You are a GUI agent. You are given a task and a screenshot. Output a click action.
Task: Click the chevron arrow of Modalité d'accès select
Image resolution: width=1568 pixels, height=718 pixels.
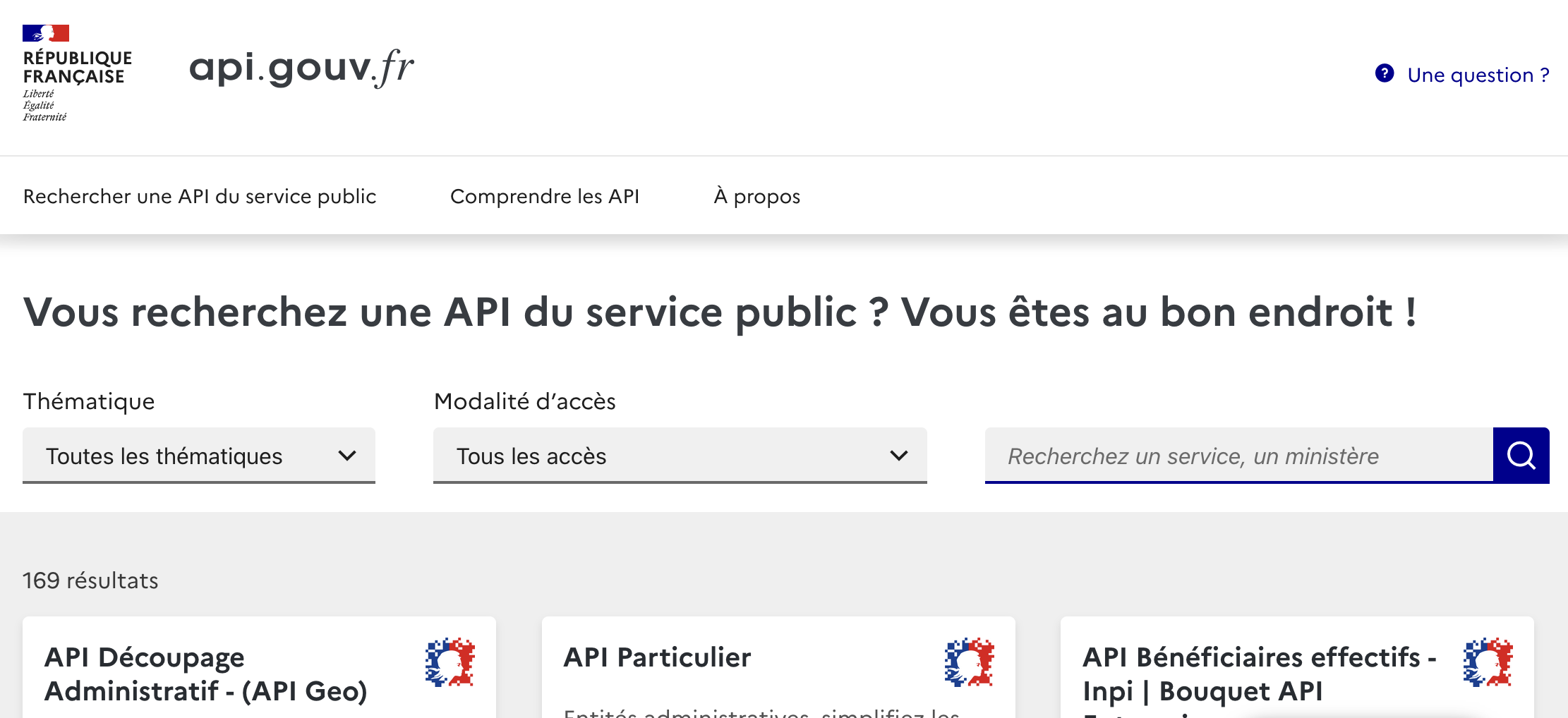point(898,456)
